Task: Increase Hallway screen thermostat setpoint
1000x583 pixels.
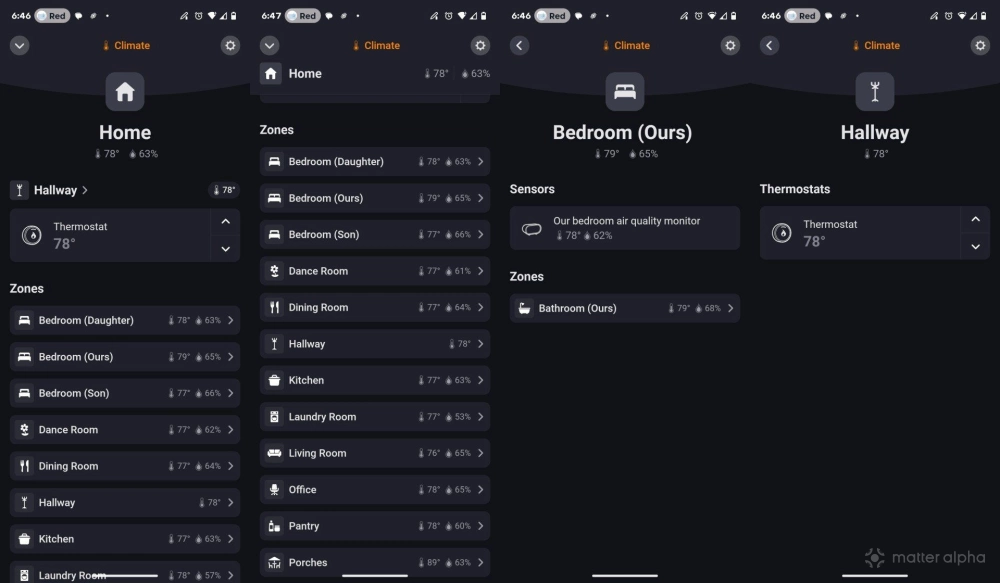Action: pyautogui.click(x=976, y=219)
